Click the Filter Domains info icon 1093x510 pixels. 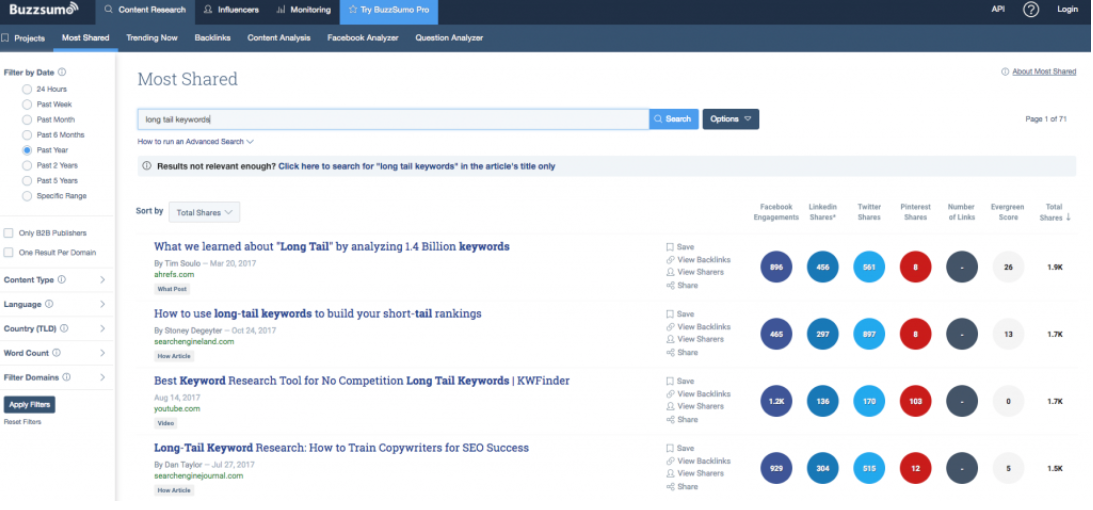pos(66,377)
